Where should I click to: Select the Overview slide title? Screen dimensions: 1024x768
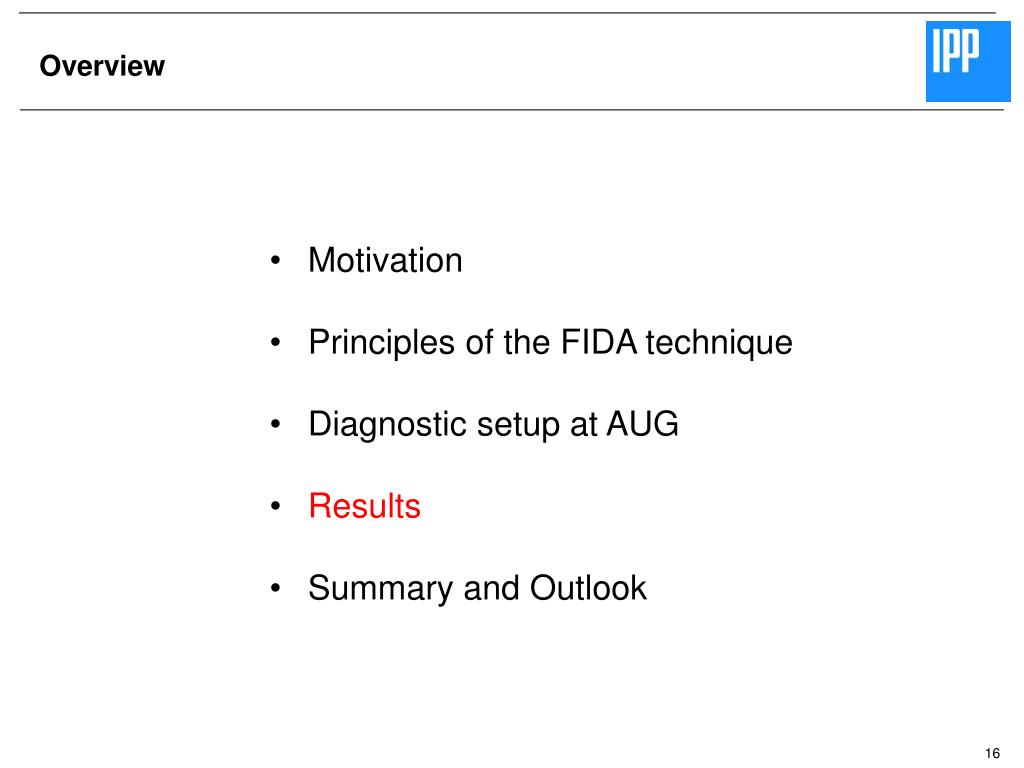[102, 66]
